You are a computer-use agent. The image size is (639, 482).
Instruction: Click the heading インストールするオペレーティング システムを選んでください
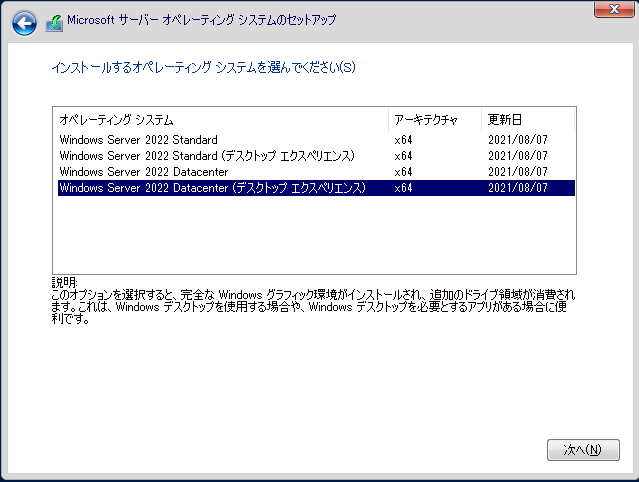[203, 67]
